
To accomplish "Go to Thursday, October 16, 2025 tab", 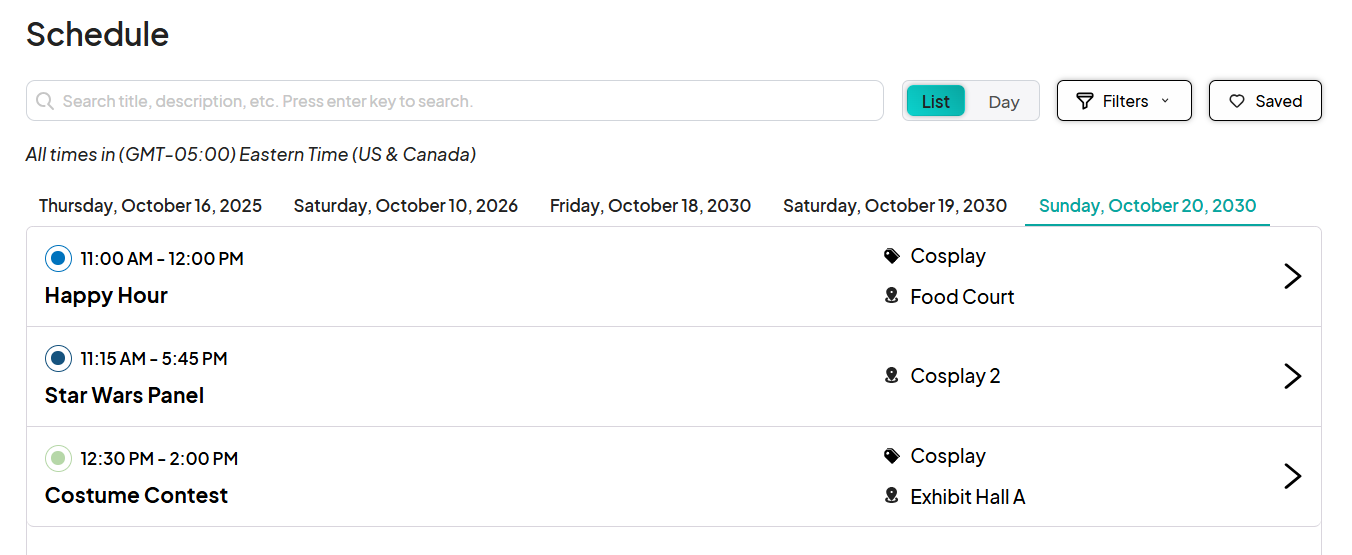I will click(150, 206).
